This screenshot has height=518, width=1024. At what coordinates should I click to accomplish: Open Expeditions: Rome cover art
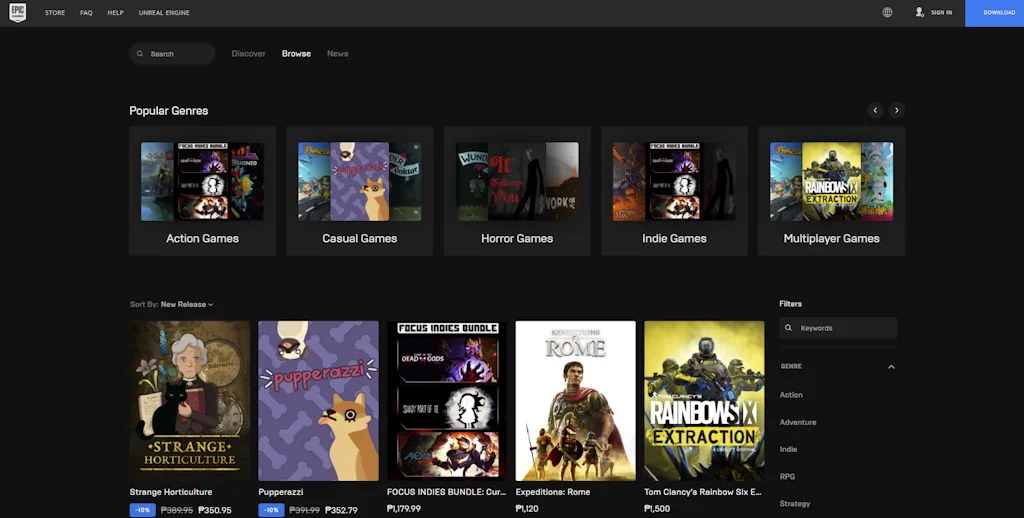tap(575, 400)
